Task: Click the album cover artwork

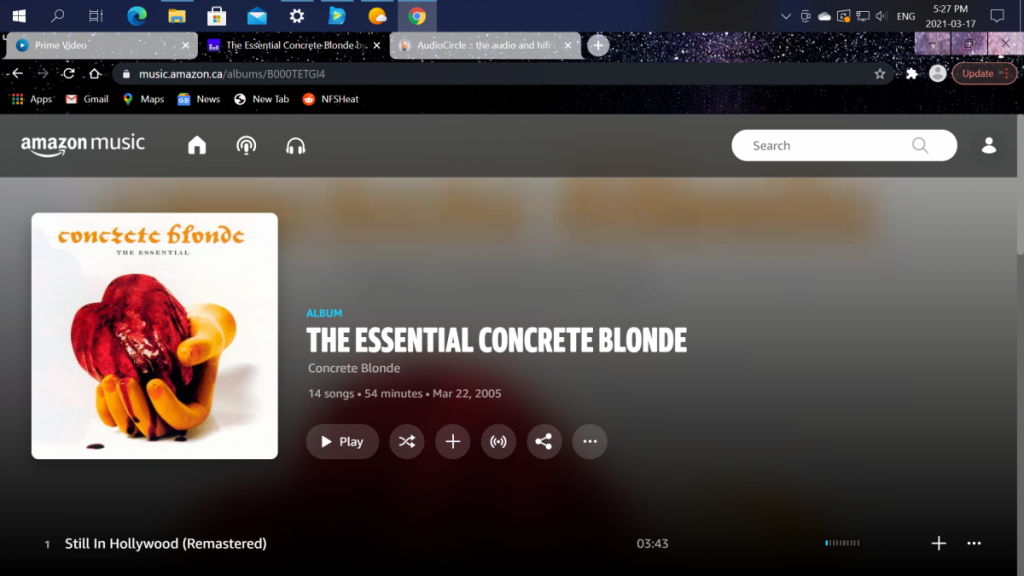Action: pos(154,336)
